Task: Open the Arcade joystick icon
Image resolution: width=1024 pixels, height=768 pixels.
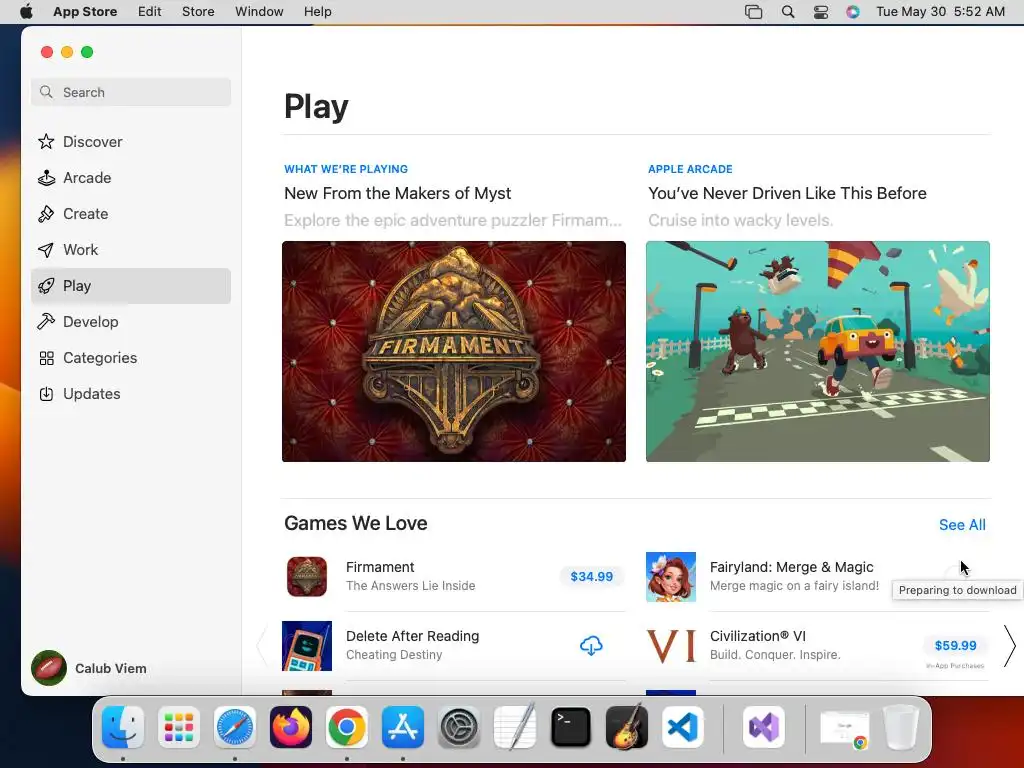Action: pyautogui.click(x=46, y=178)
